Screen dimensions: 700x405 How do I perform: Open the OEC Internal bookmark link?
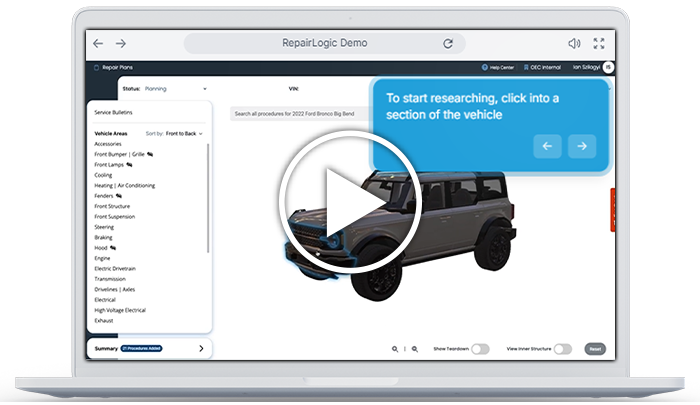[x=542, y=67]
